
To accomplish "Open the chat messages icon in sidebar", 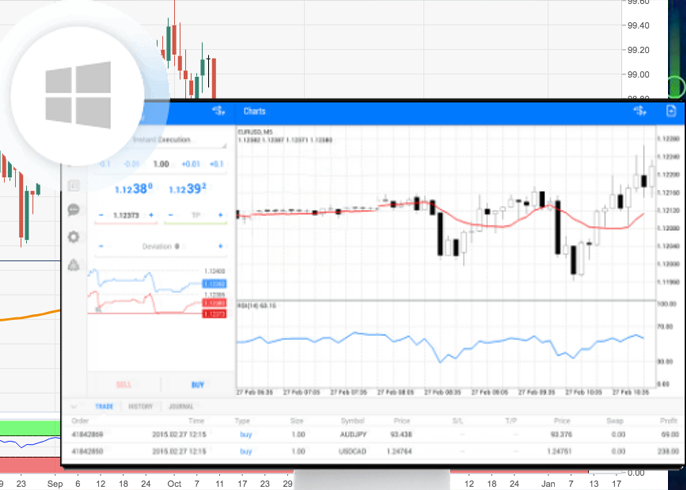I will (74, 211).
